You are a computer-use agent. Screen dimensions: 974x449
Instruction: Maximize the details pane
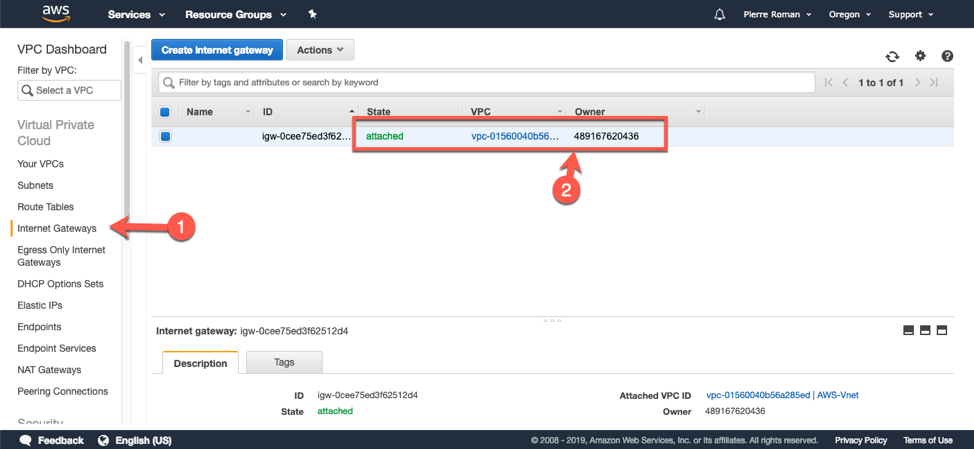click(942, 330)
